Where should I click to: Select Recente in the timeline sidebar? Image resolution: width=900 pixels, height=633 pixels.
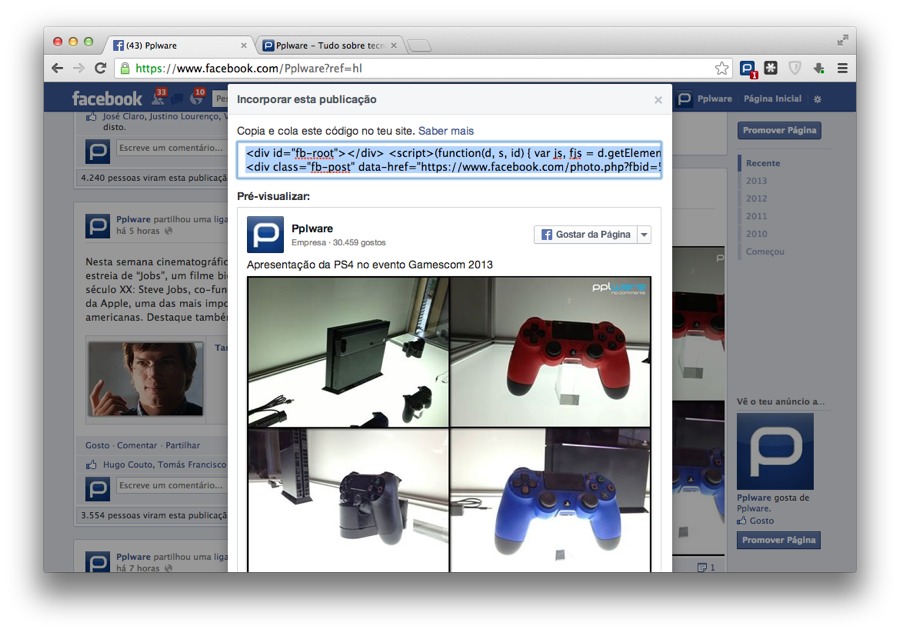(763, 163)
